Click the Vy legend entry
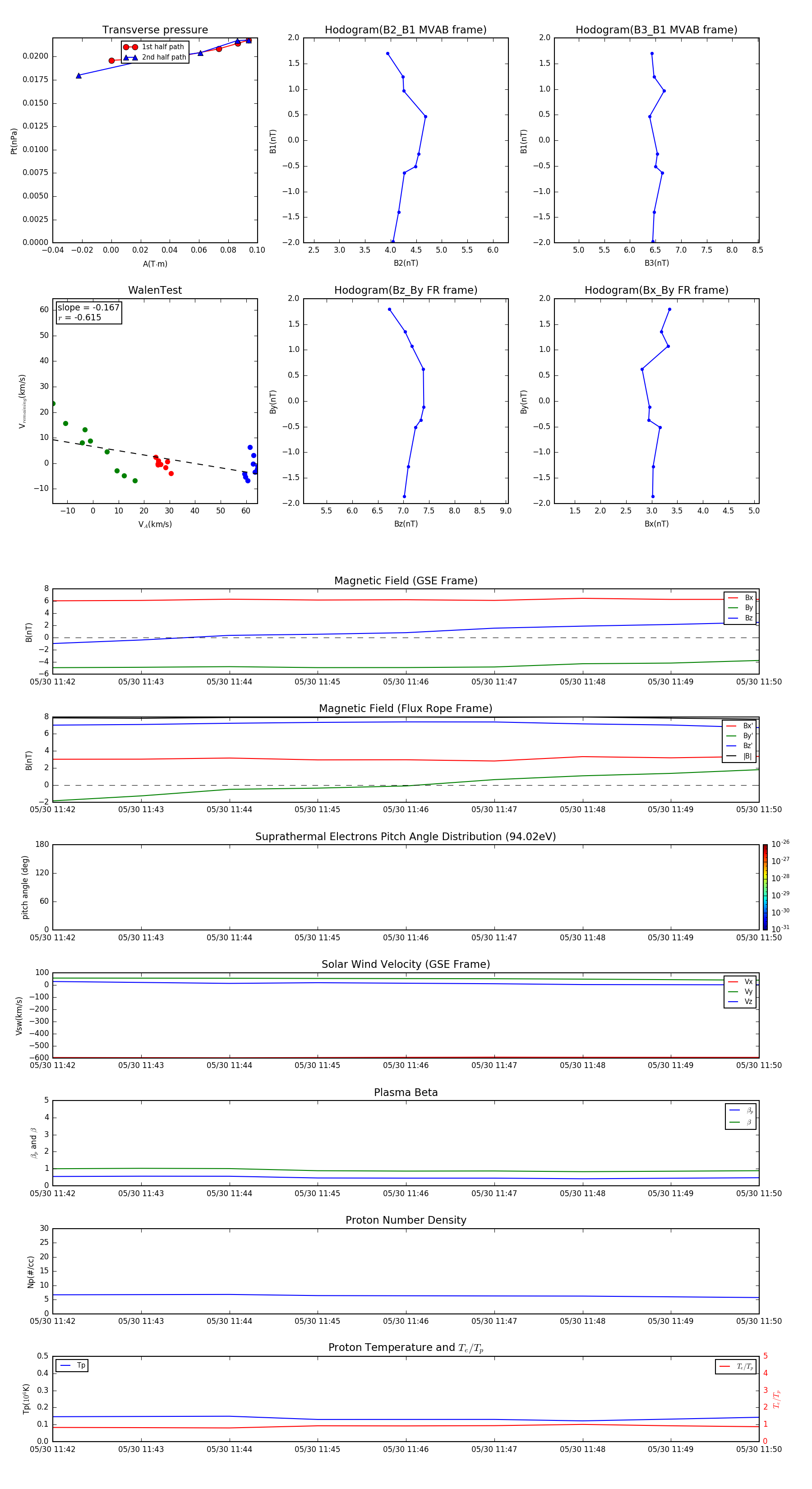The image size is (812, 1489). [740, 991]
